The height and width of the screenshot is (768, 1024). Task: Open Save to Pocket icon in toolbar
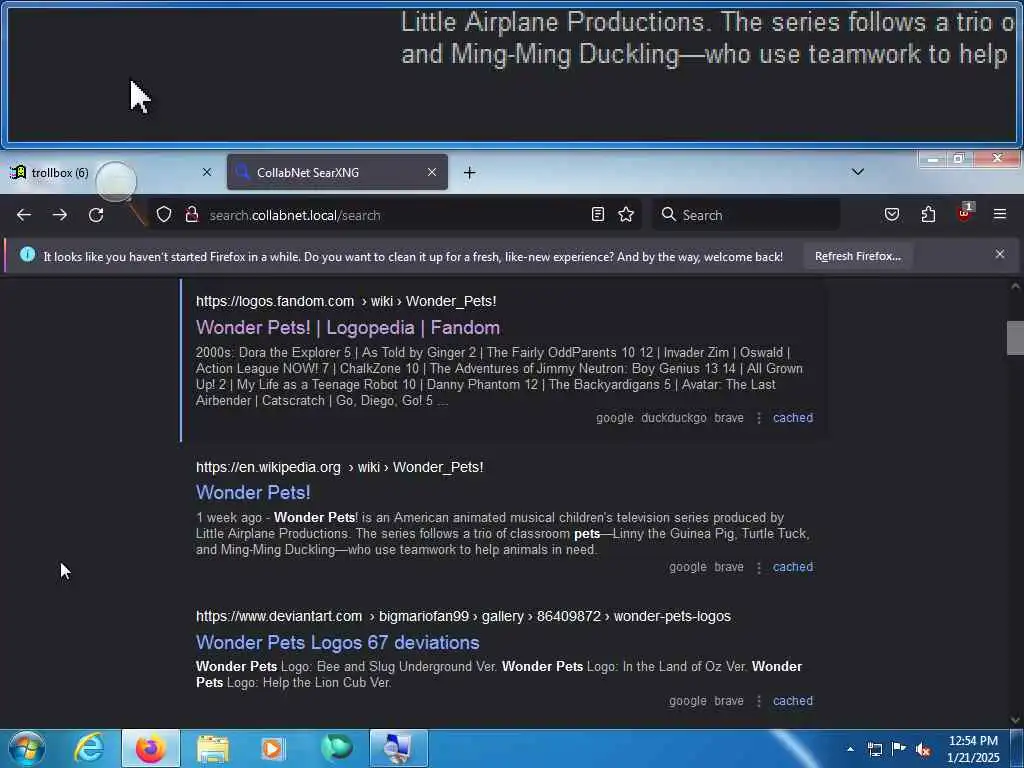[892, 214]
